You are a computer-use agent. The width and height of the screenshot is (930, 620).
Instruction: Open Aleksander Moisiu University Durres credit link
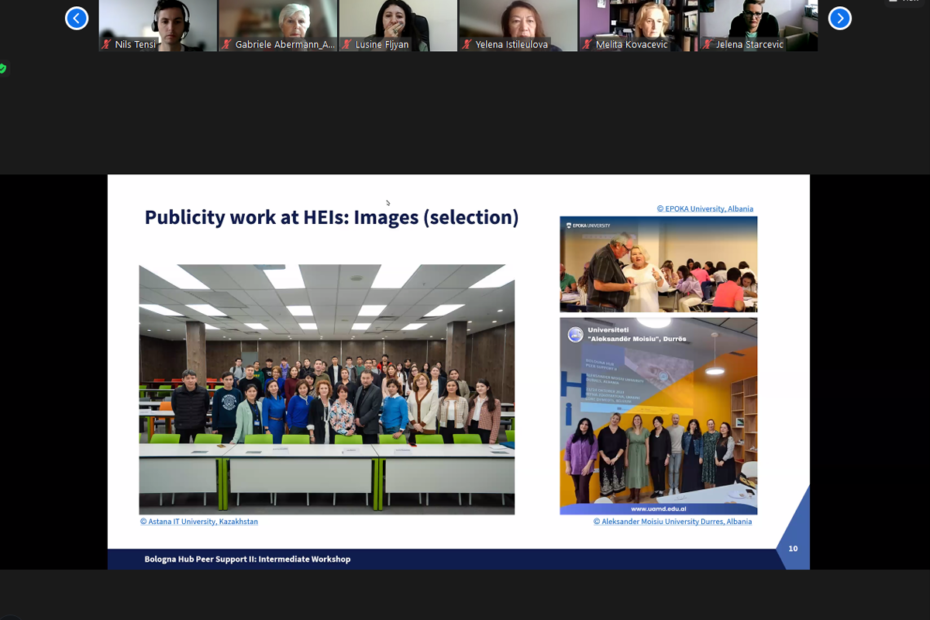point(673,522)
